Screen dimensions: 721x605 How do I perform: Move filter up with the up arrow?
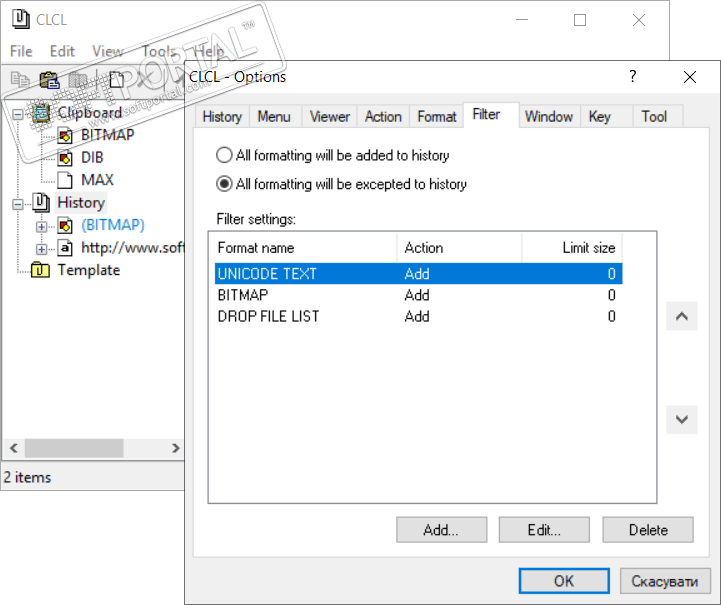[x=682, y=316]
